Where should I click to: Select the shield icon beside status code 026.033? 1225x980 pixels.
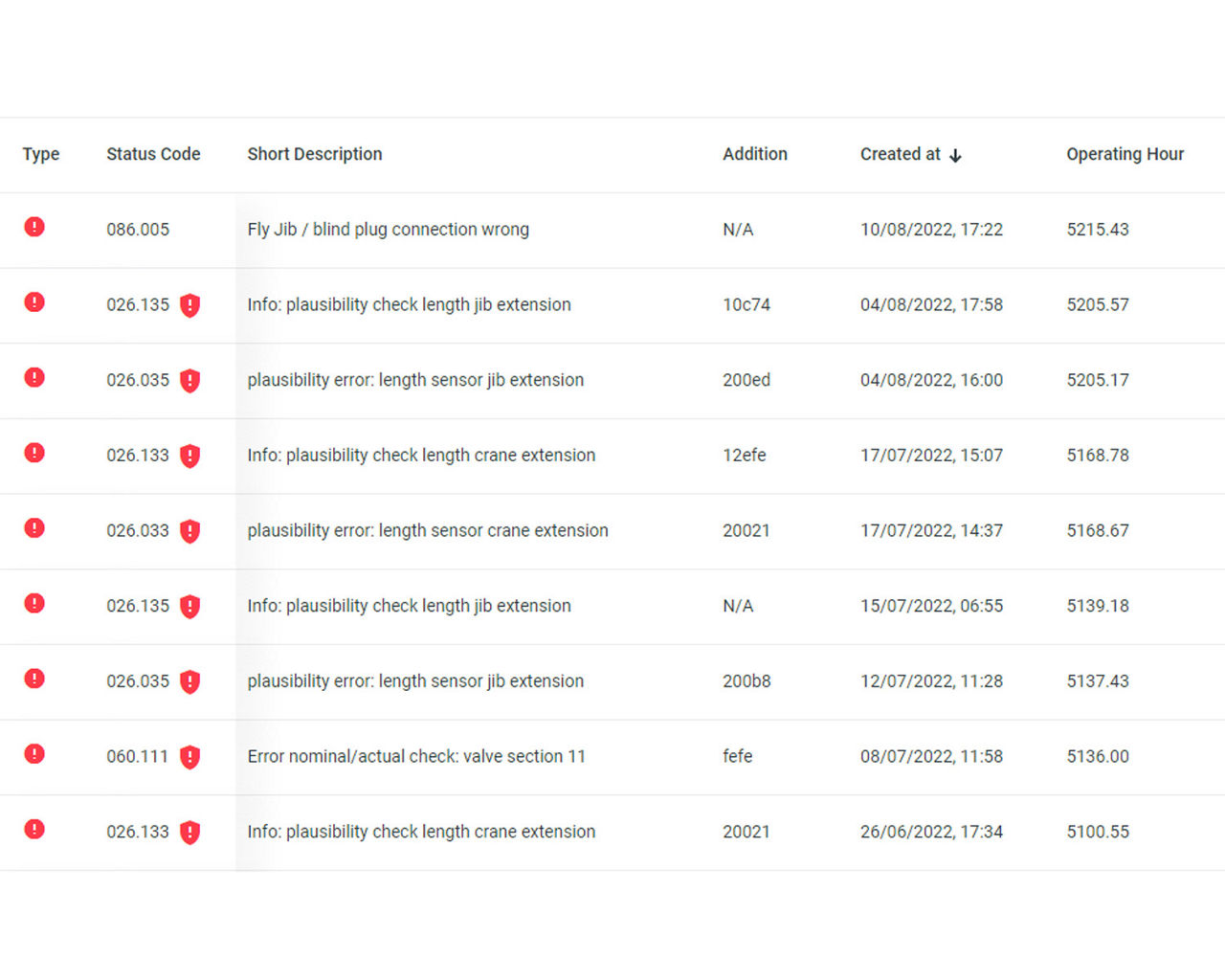(190, 531)
